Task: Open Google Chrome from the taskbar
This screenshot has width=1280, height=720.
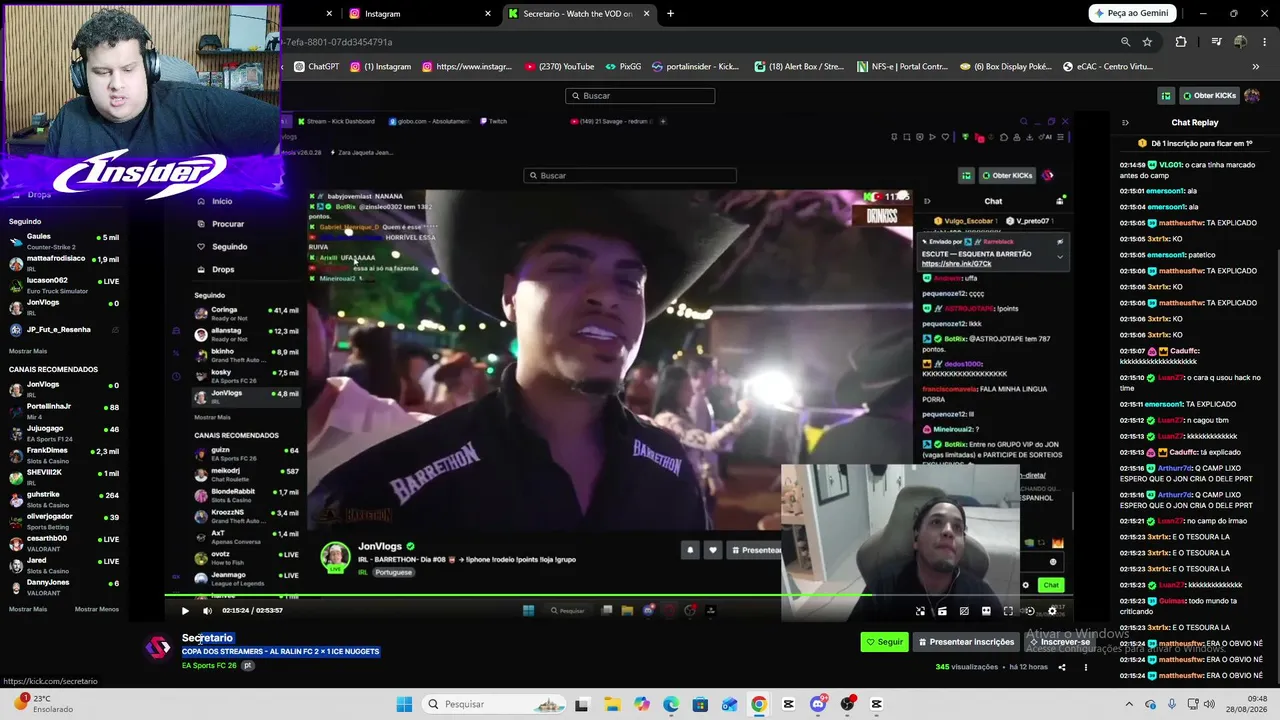Action: point(759,704)
